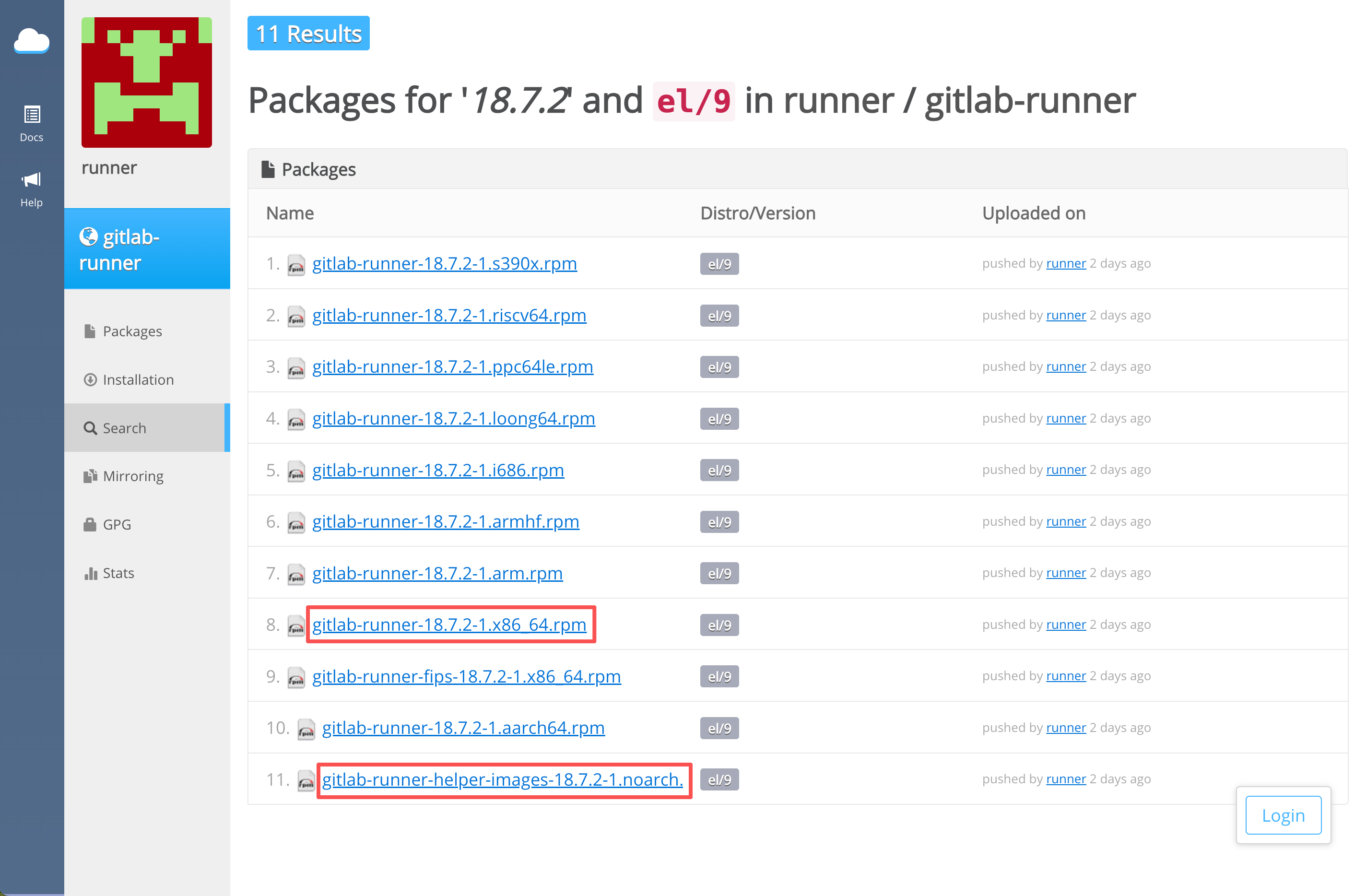
Task: Open gitlab-runner-helper-images noarch package link
Action: click(x=502, y=779)
